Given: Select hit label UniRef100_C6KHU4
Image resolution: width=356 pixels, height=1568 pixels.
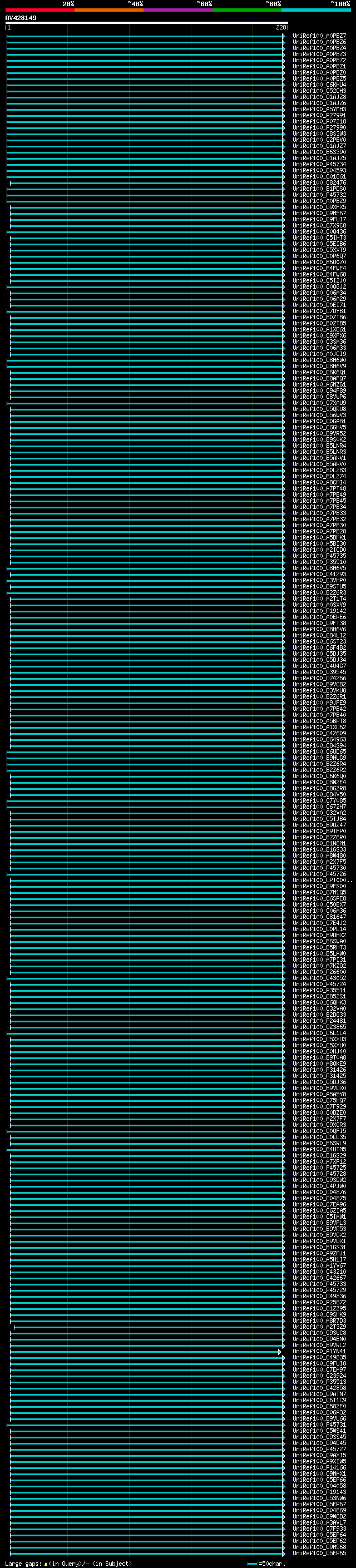Looking at the screenshot, I should coord(319,85).
